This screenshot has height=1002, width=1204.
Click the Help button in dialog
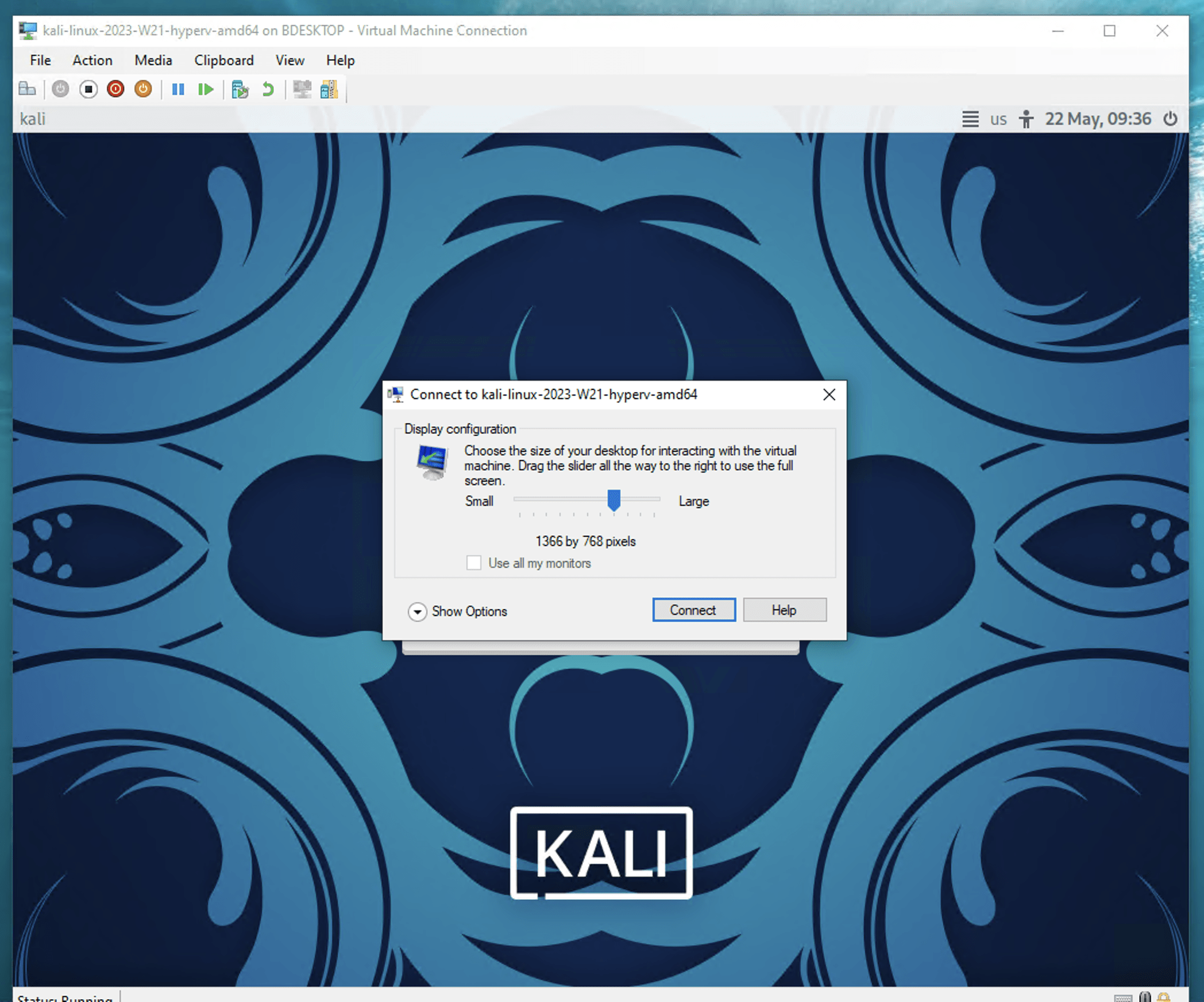pyautogui.click(x=784, y=610)
